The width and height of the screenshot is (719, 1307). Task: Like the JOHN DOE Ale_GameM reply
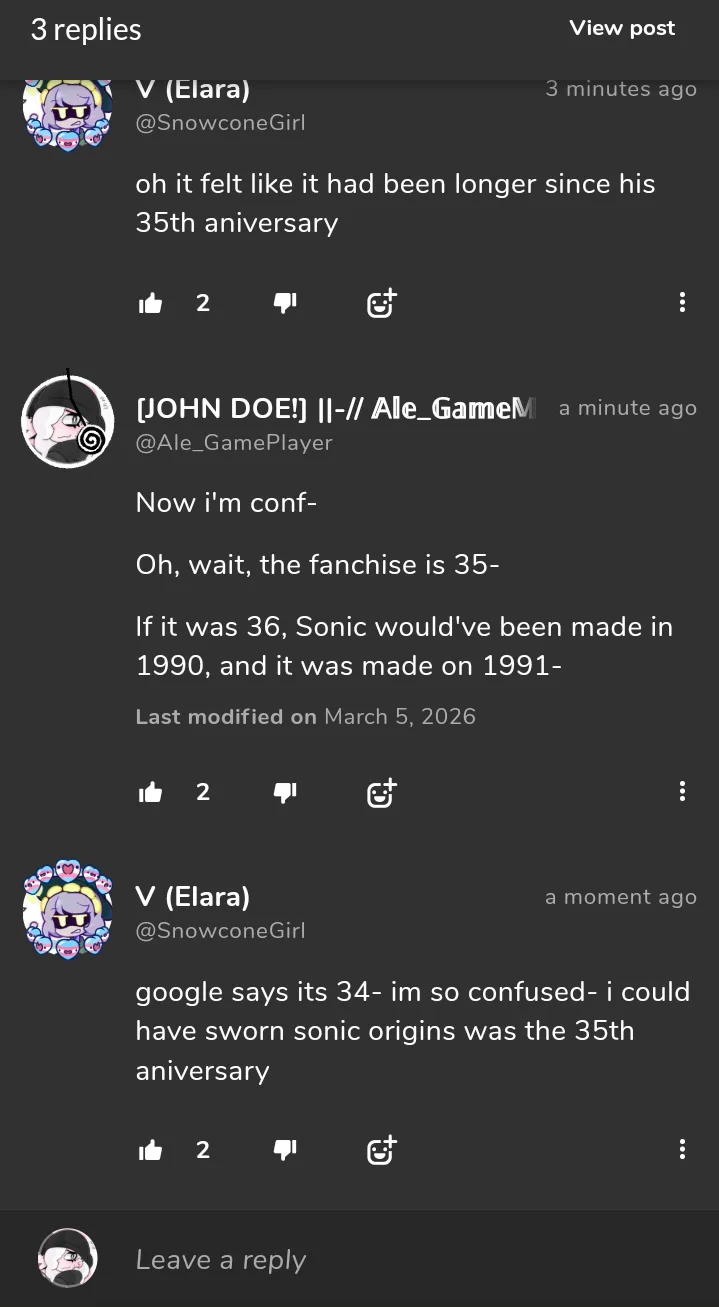coord(150,792)
